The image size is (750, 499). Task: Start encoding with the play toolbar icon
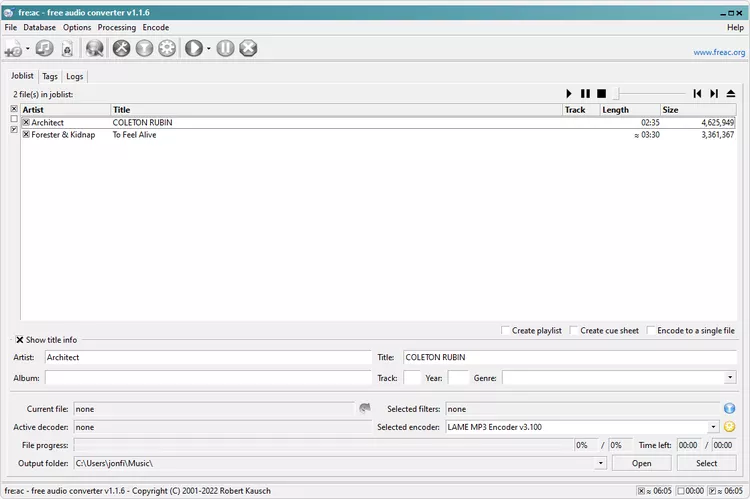click(194, 48)
